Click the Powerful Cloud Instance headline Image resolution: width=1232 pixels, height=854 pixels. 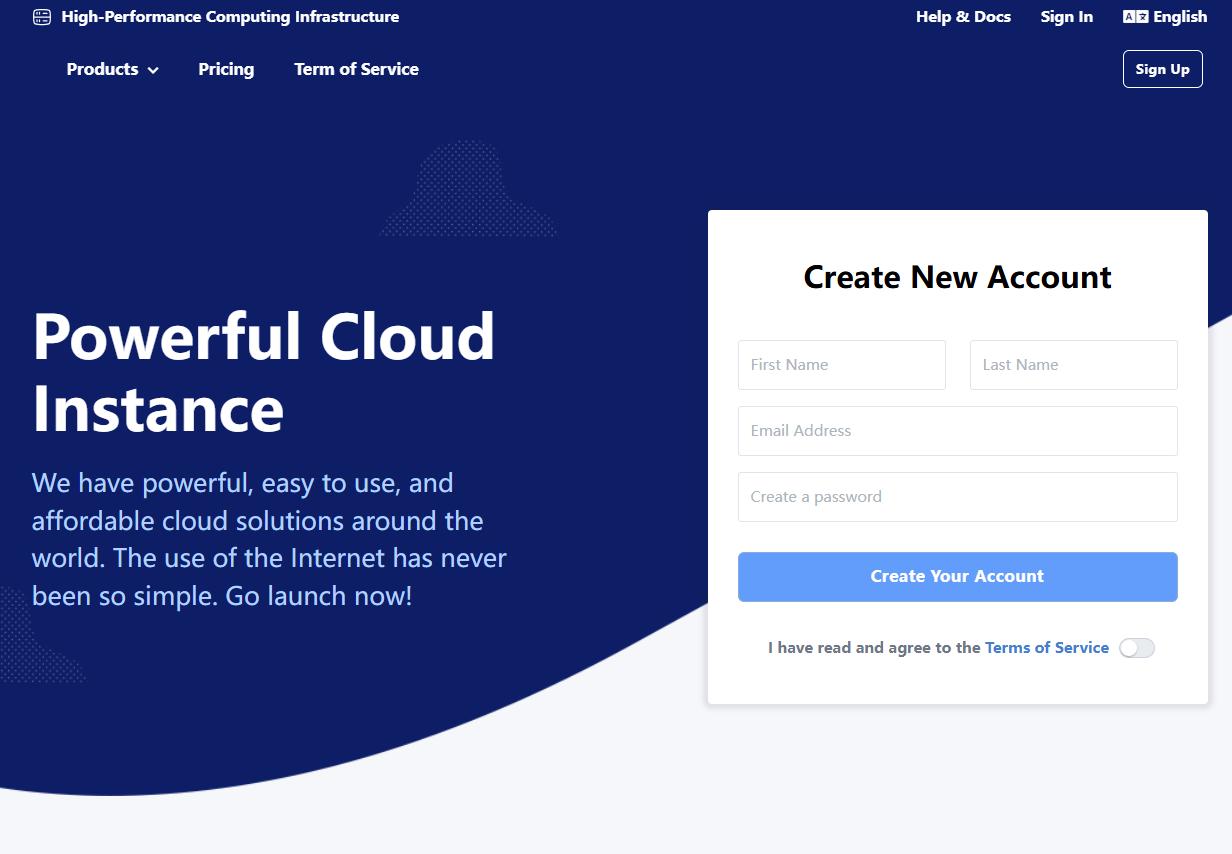(x=264, y=372)
